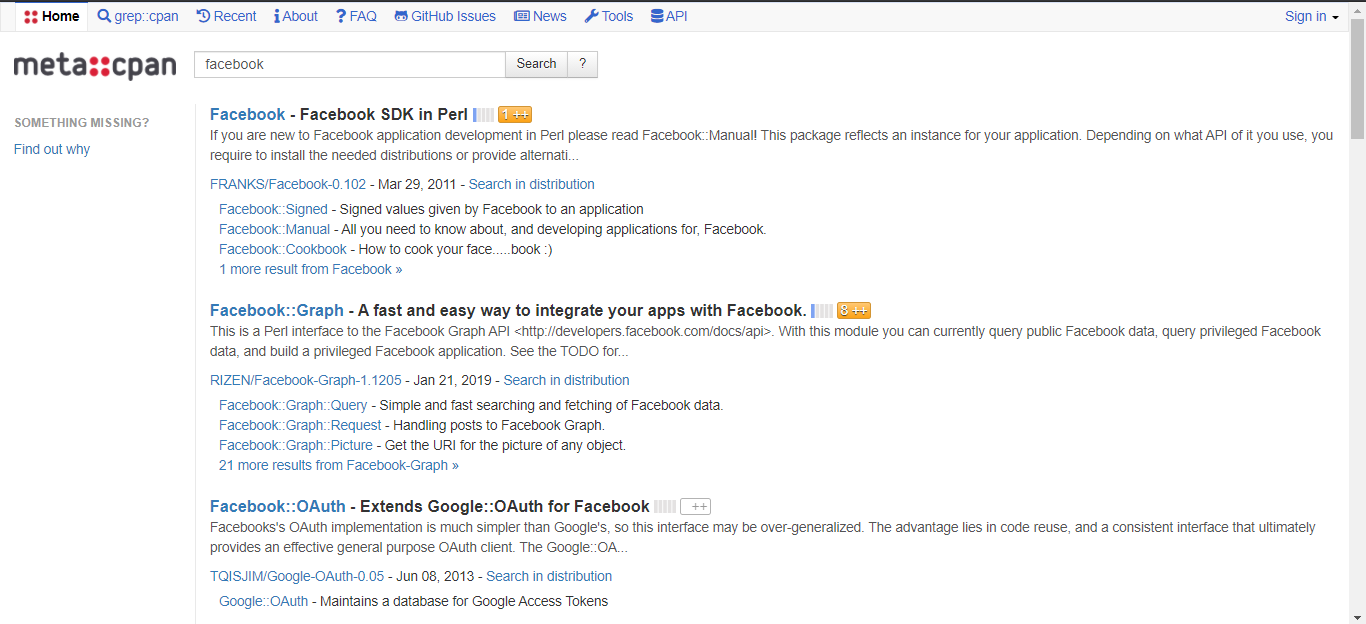
Task: Search in distribution for Facebook-Graph
Action: pyautogui.click(x=566, y=380)
